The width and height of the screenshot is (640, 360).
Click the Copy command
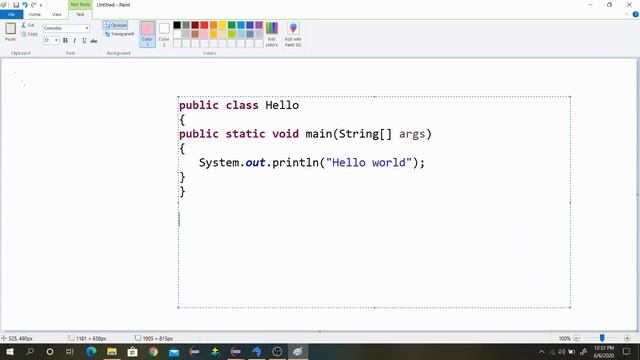(x=29, y=34)
